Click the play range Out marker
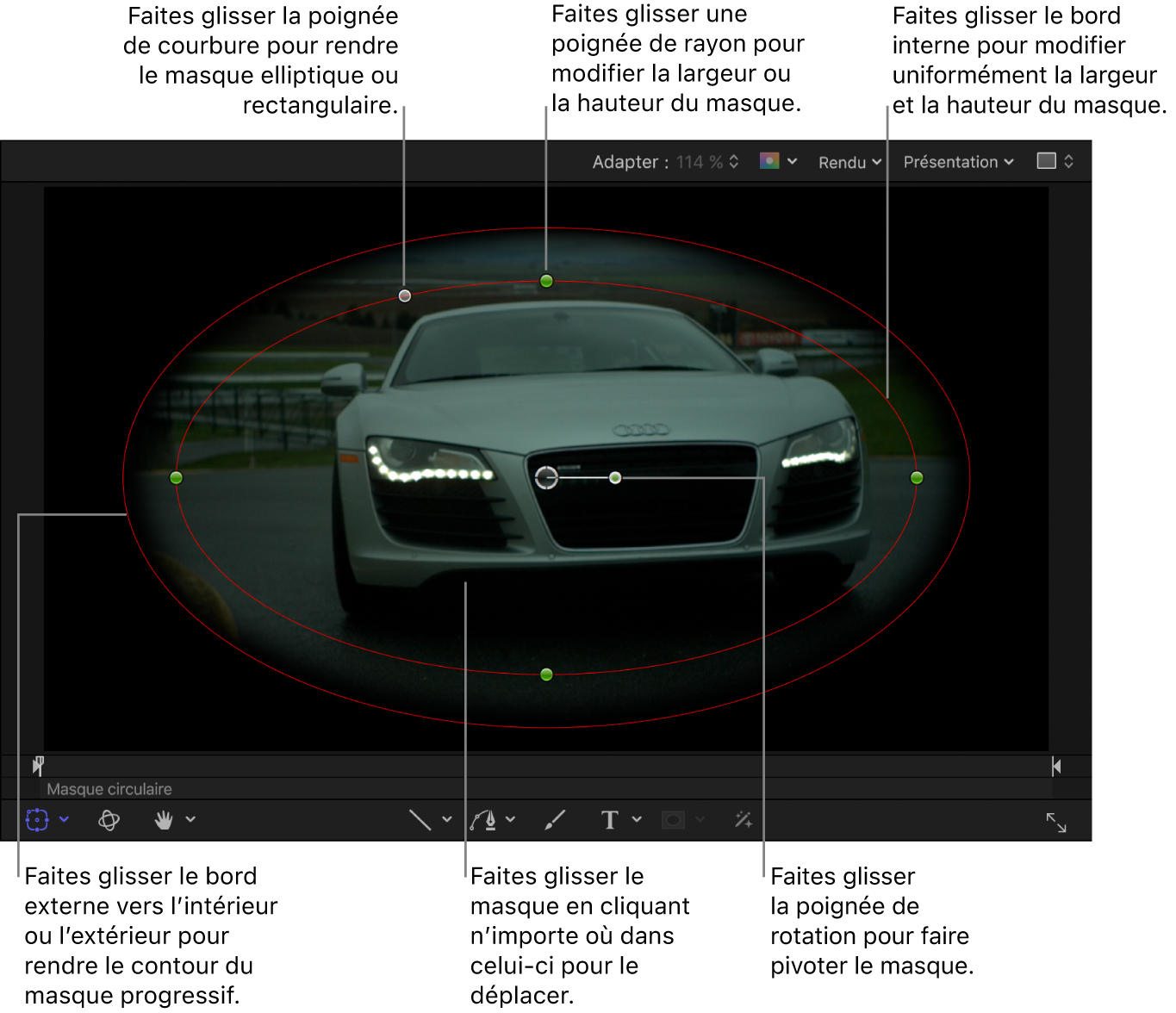This screenshot has width=1176, height=1013. (1056, 766)
